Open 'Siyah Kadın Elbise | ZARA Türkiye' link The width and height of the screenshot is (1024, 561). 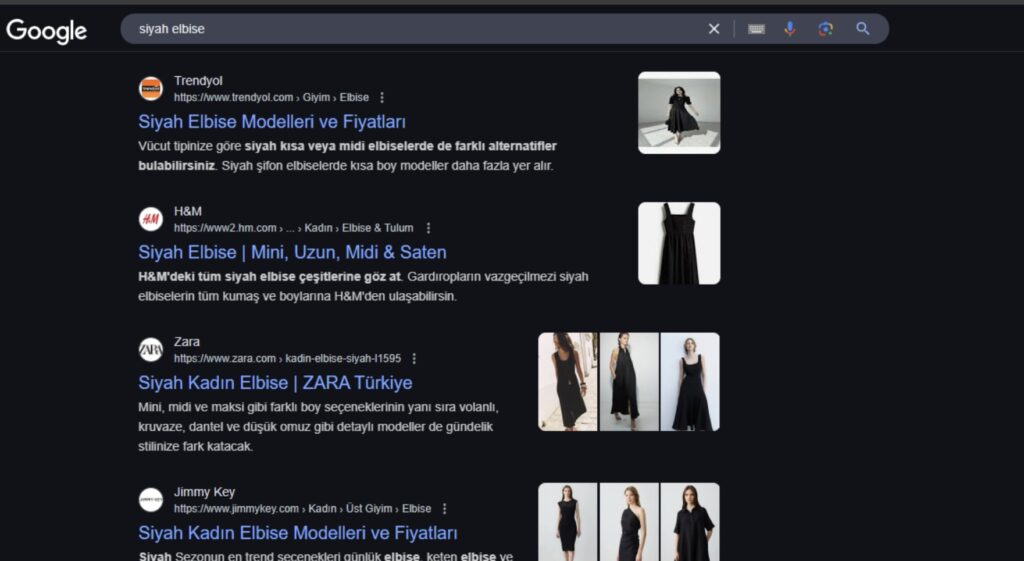[x=275, y=383]
